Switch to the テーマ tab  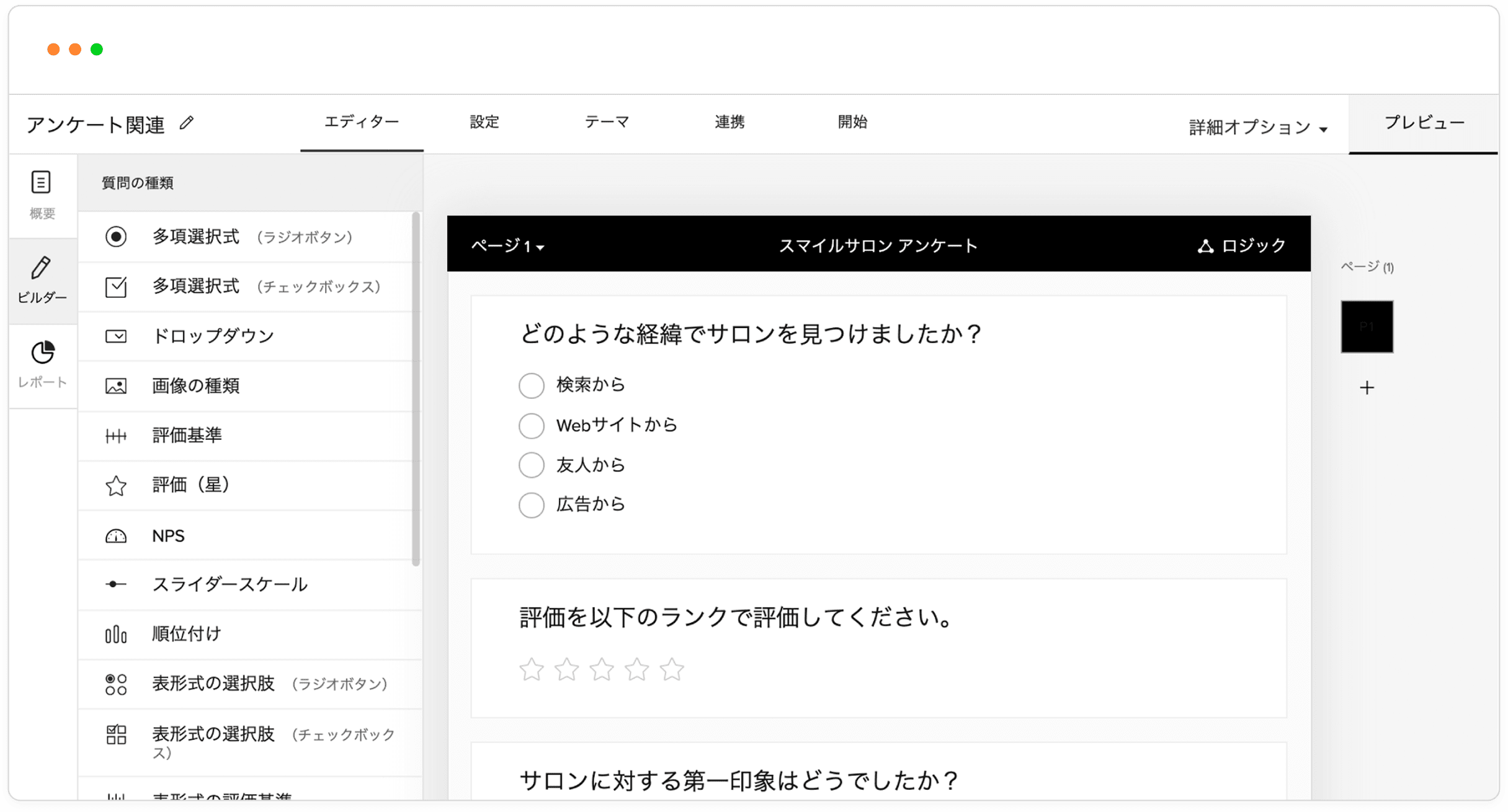pyautogui.click(x=607, y=122)
